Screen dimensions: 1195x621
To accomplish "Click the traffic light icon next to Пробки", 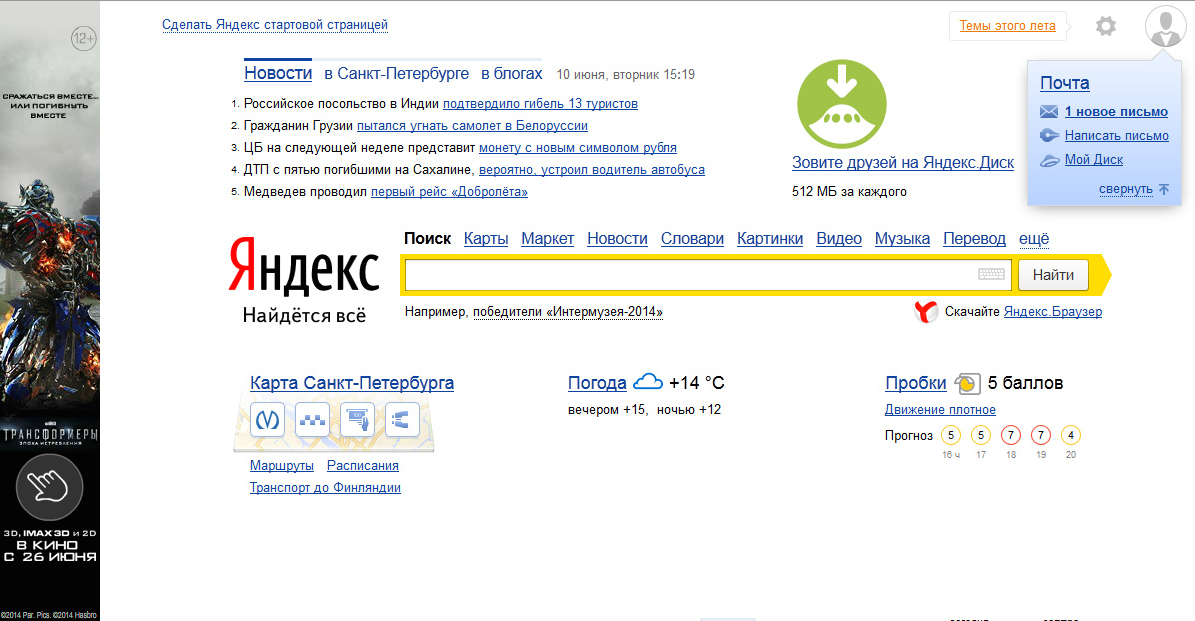I will coord(967,383).
